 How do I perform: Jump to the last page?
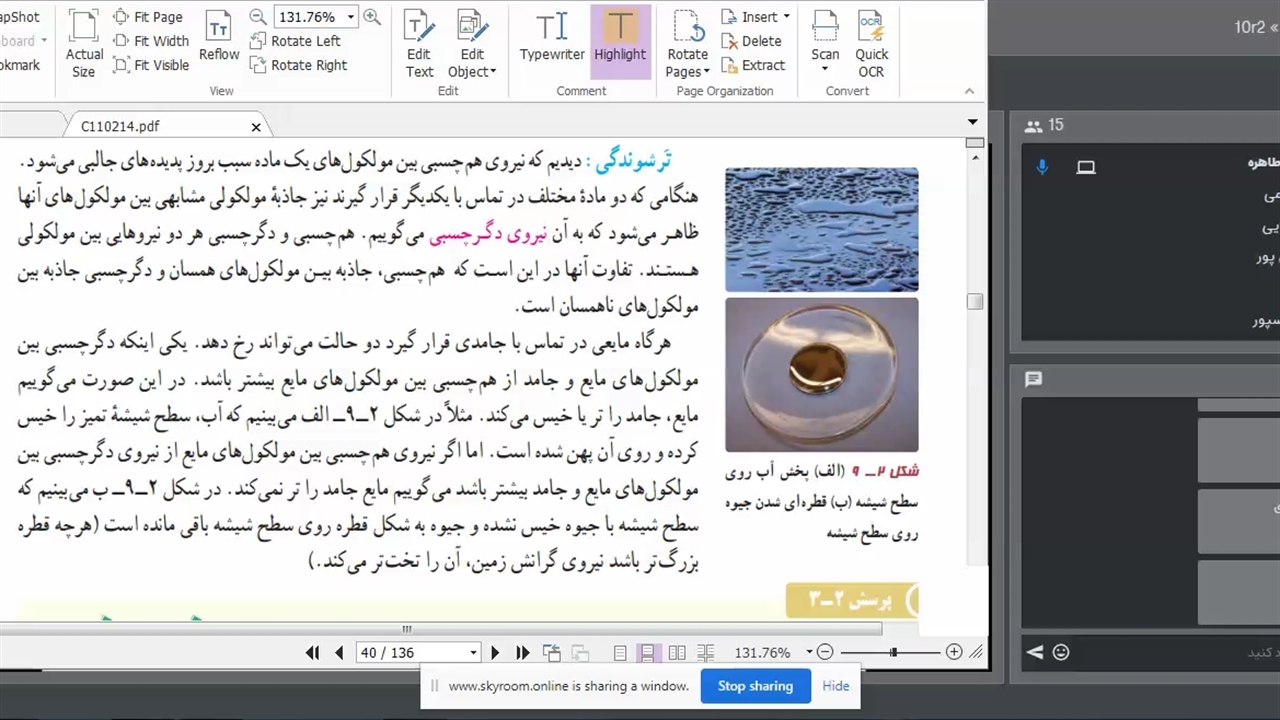click(x=522, y=653)
